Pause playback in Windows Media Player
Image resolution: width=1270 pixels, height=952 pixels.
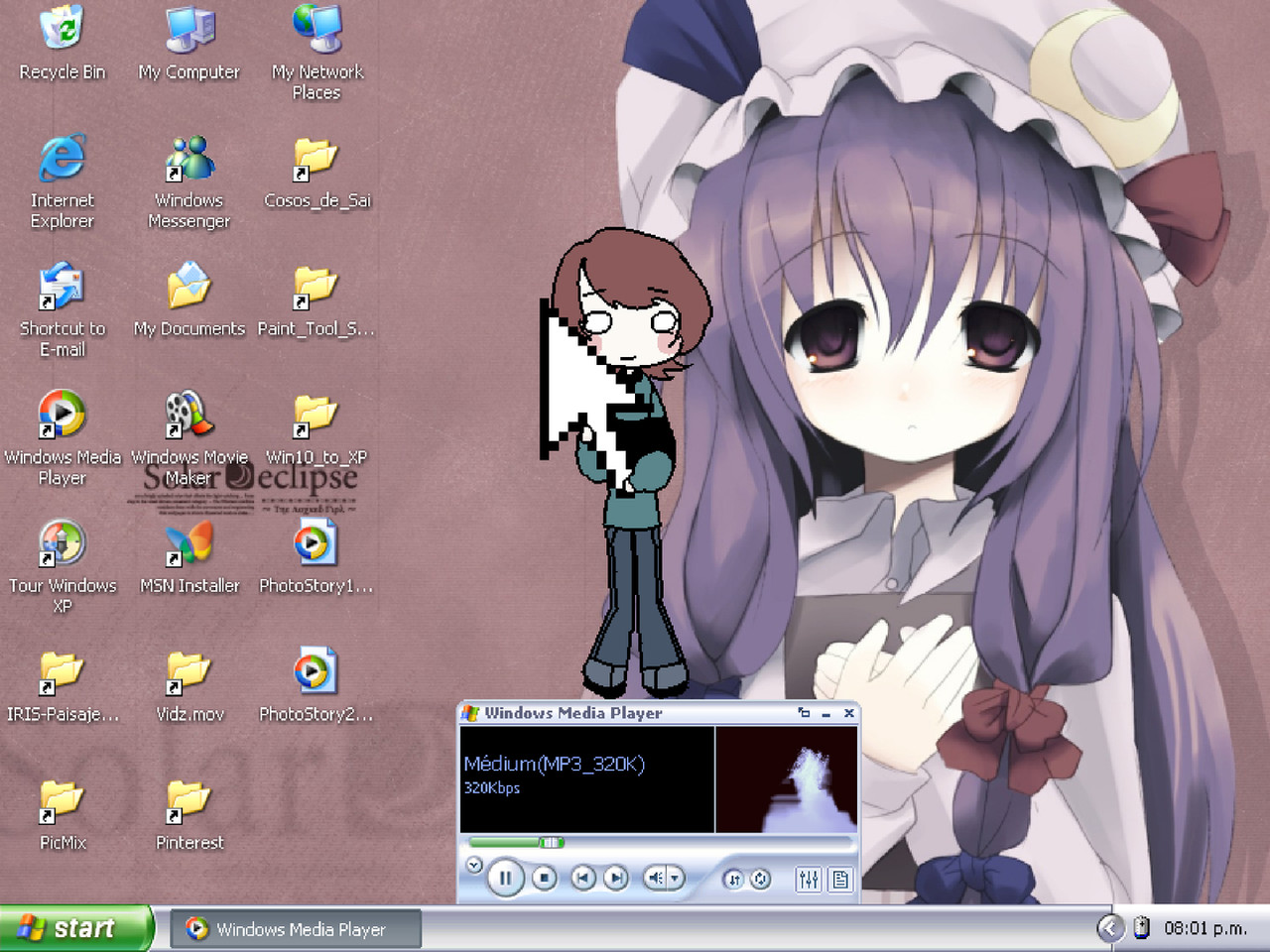(x=505, y=878)
